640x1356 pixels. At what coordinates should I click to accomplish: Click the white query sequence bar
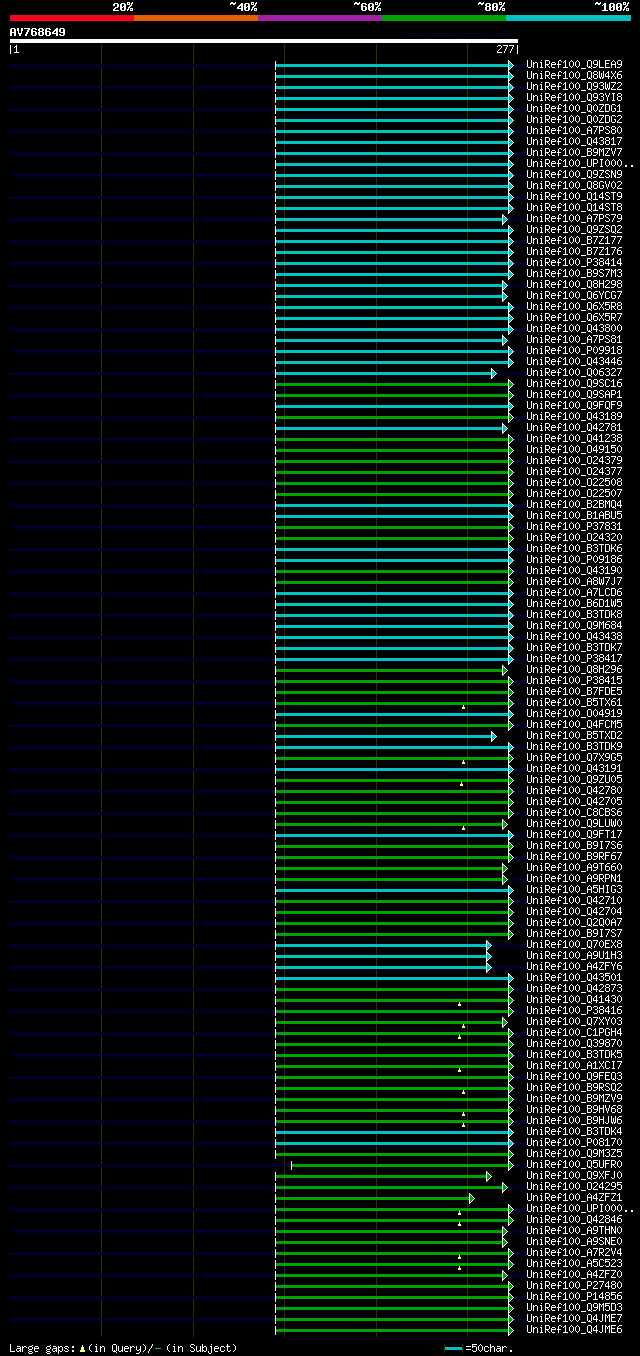point(264,41)
